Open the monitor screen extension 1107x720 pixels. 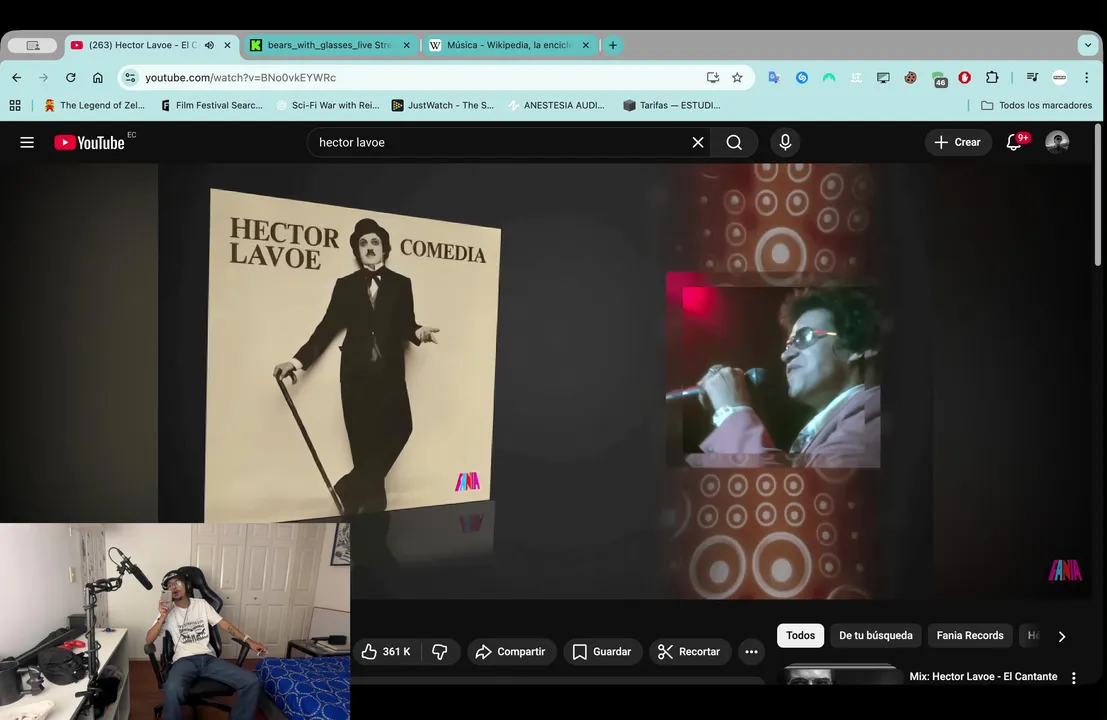883,78
